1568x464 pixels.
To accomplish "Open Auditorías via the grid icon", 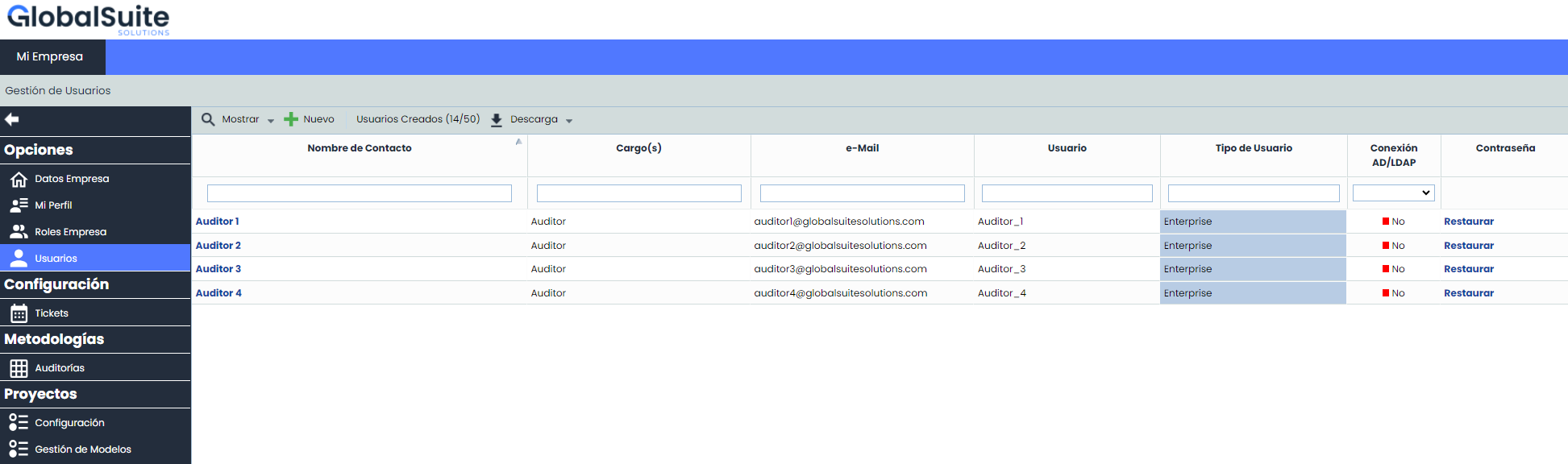I will click(x=19, y=368).
